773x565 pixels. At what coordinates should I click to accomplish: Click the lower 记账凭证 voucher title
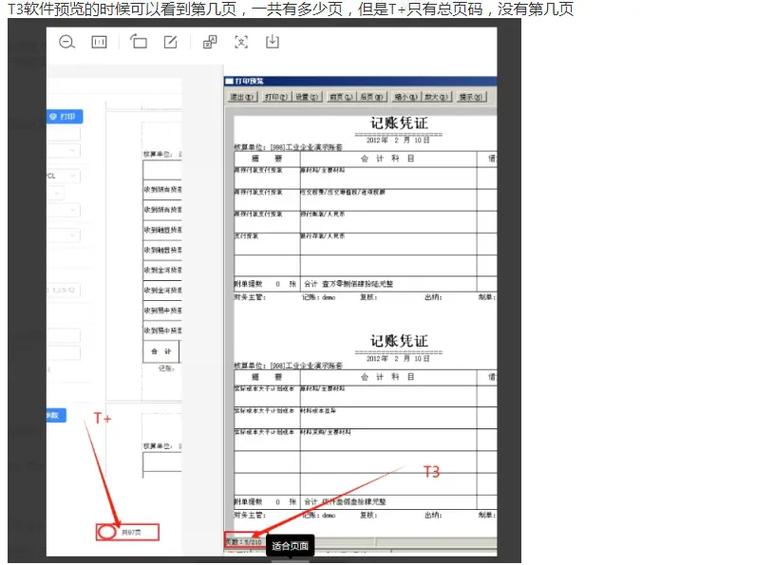399,341
